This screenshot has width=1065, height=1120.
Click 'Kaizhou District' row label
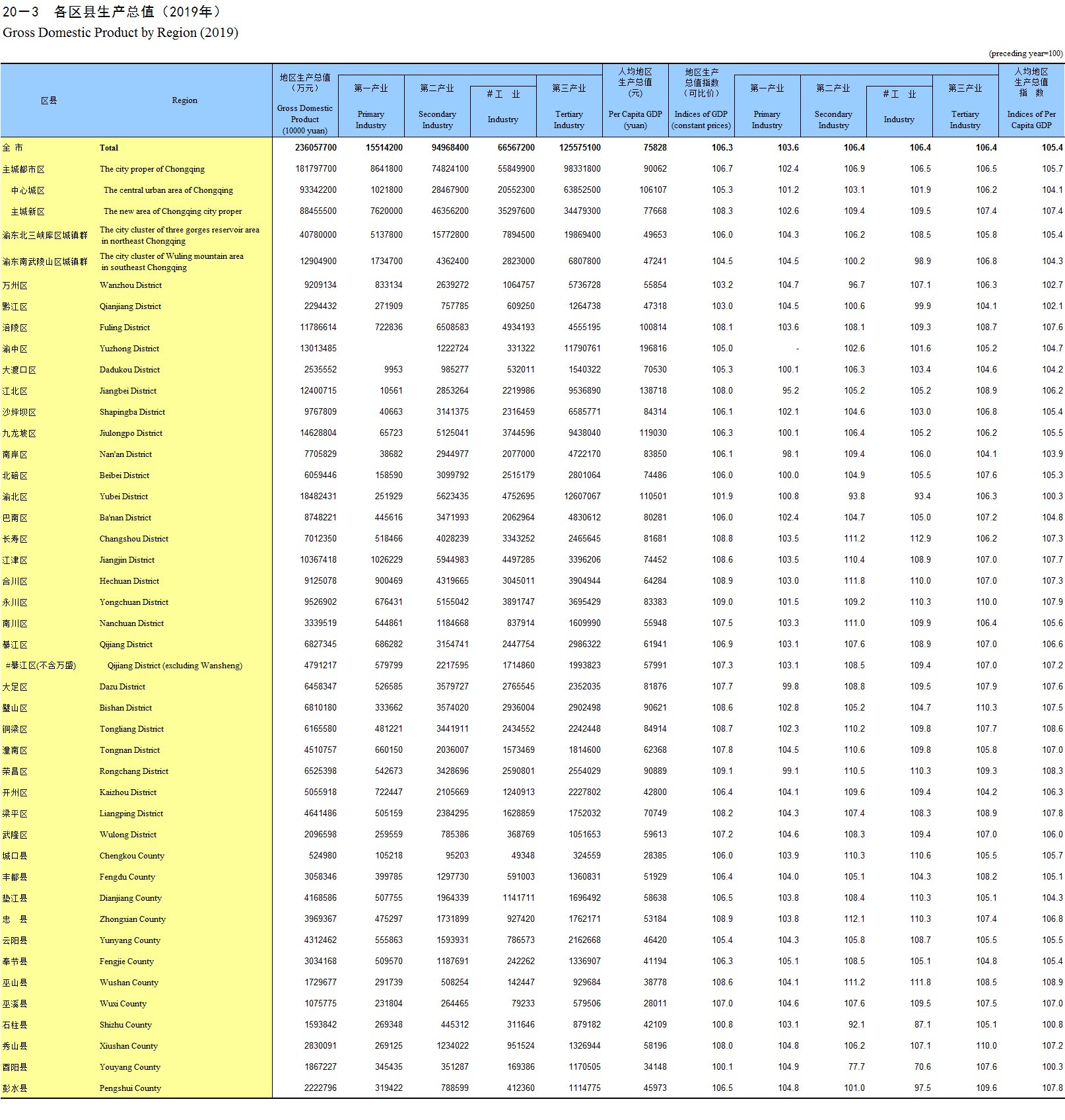(x=128, y=792)
